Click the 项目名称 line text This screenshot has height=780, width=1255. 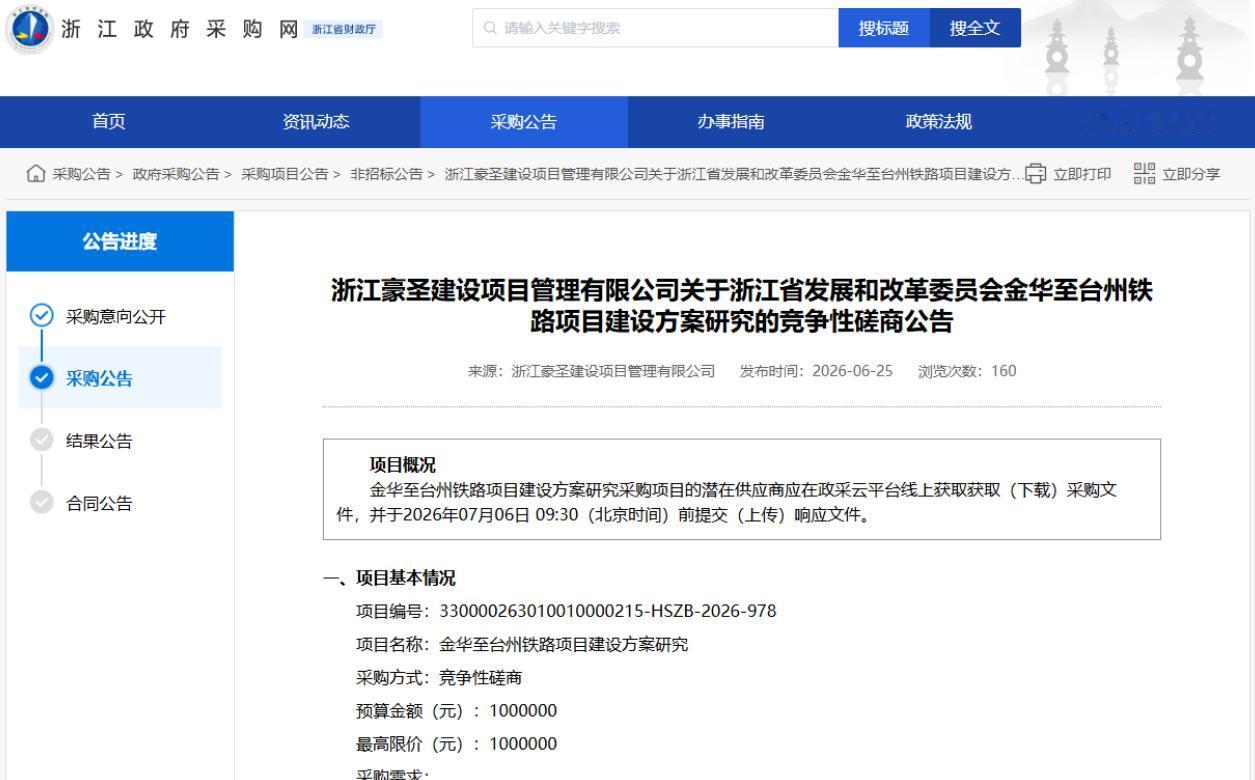click(522, 644)
